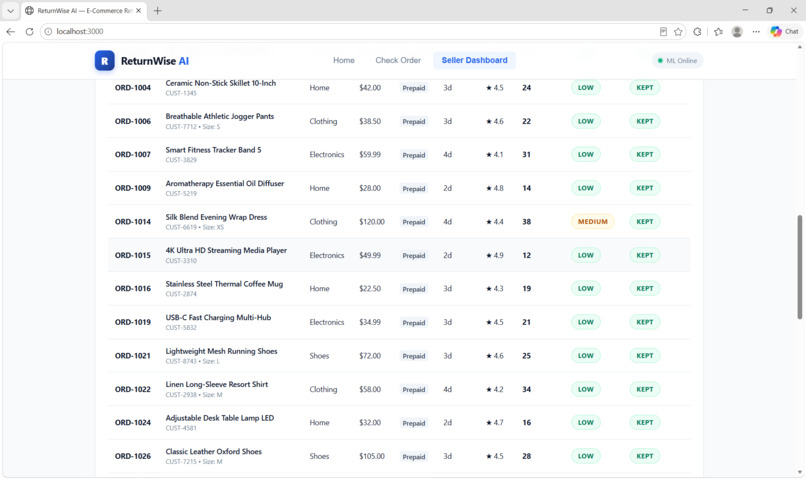Click the KEPT badge for ORD-1015
The height and width of the screenshot is (479, 806).
645,255
